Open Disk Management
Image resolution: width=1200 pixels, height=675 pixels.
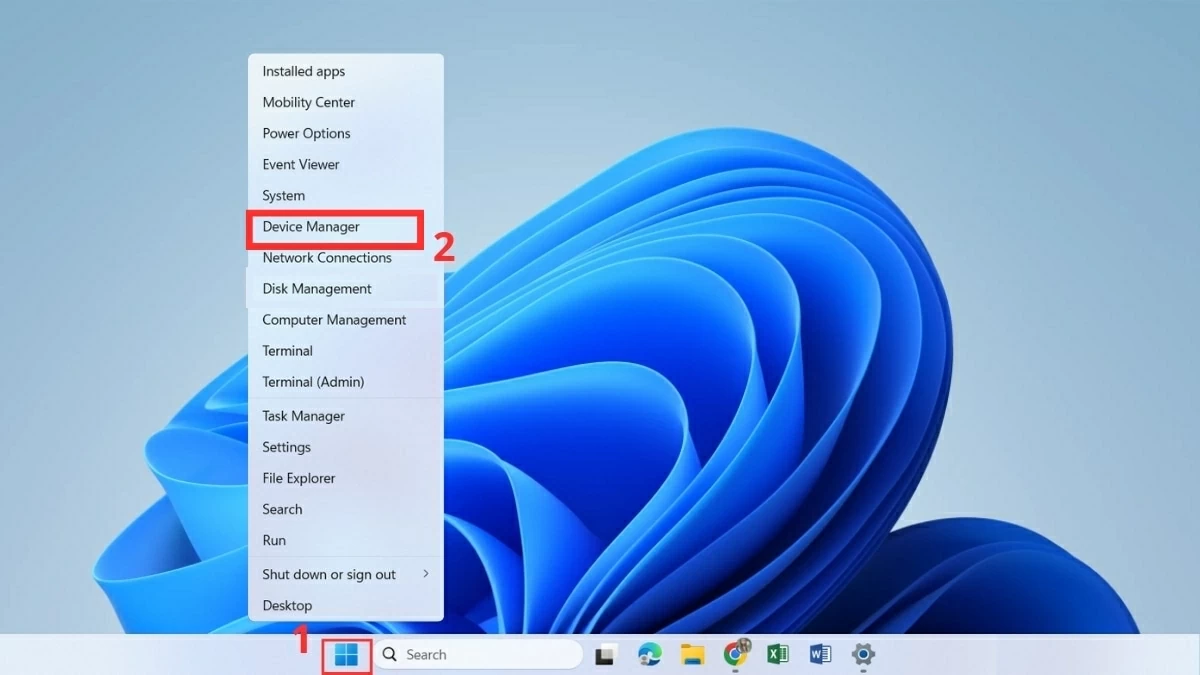[316, 288]
